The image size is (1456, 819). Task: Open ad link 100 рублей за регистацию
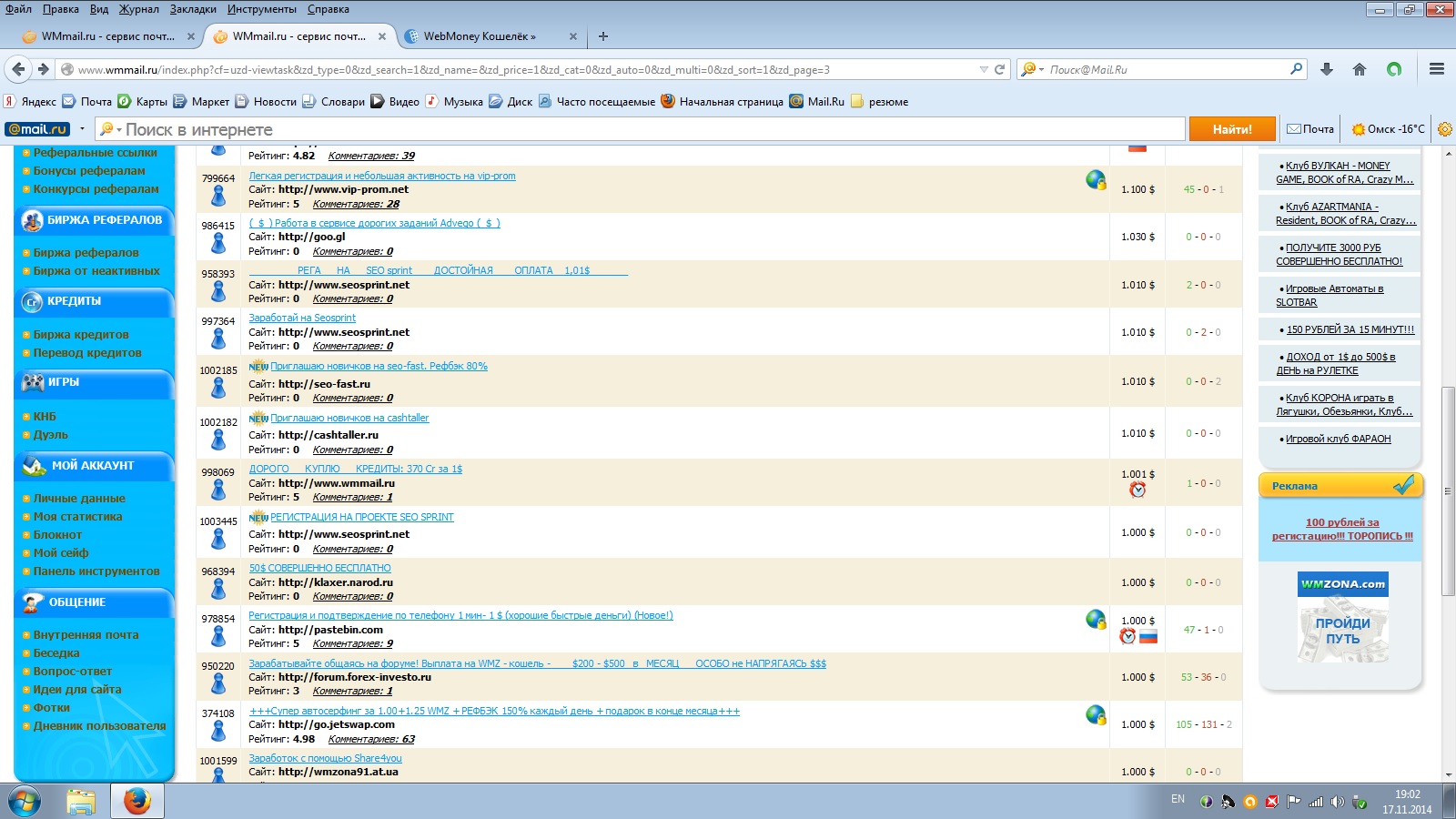pos(1342,529)
